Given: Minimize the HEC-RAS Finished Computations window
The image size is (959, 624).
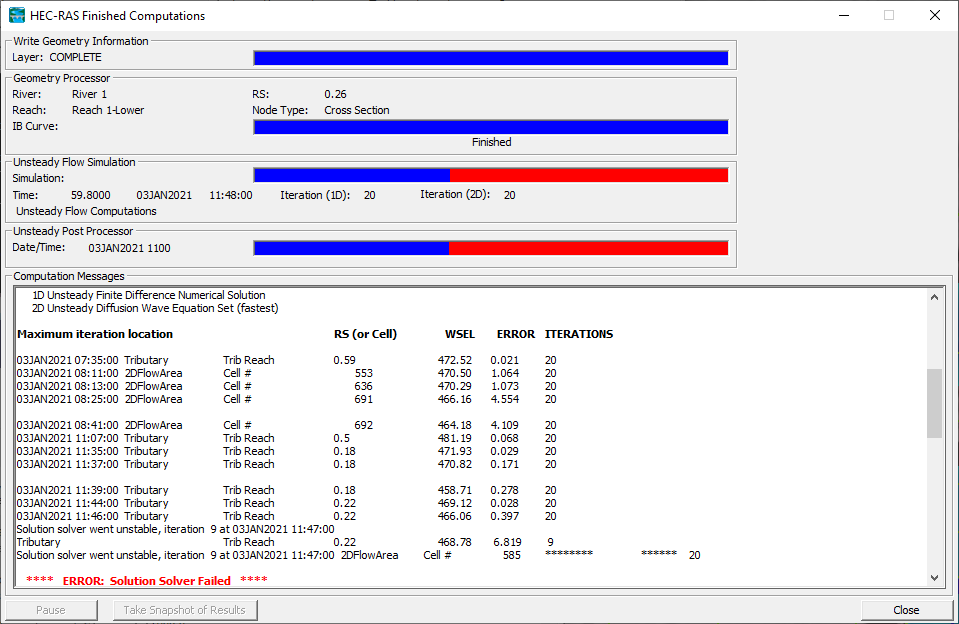Looking at the screenshot, I should point(844,15).
